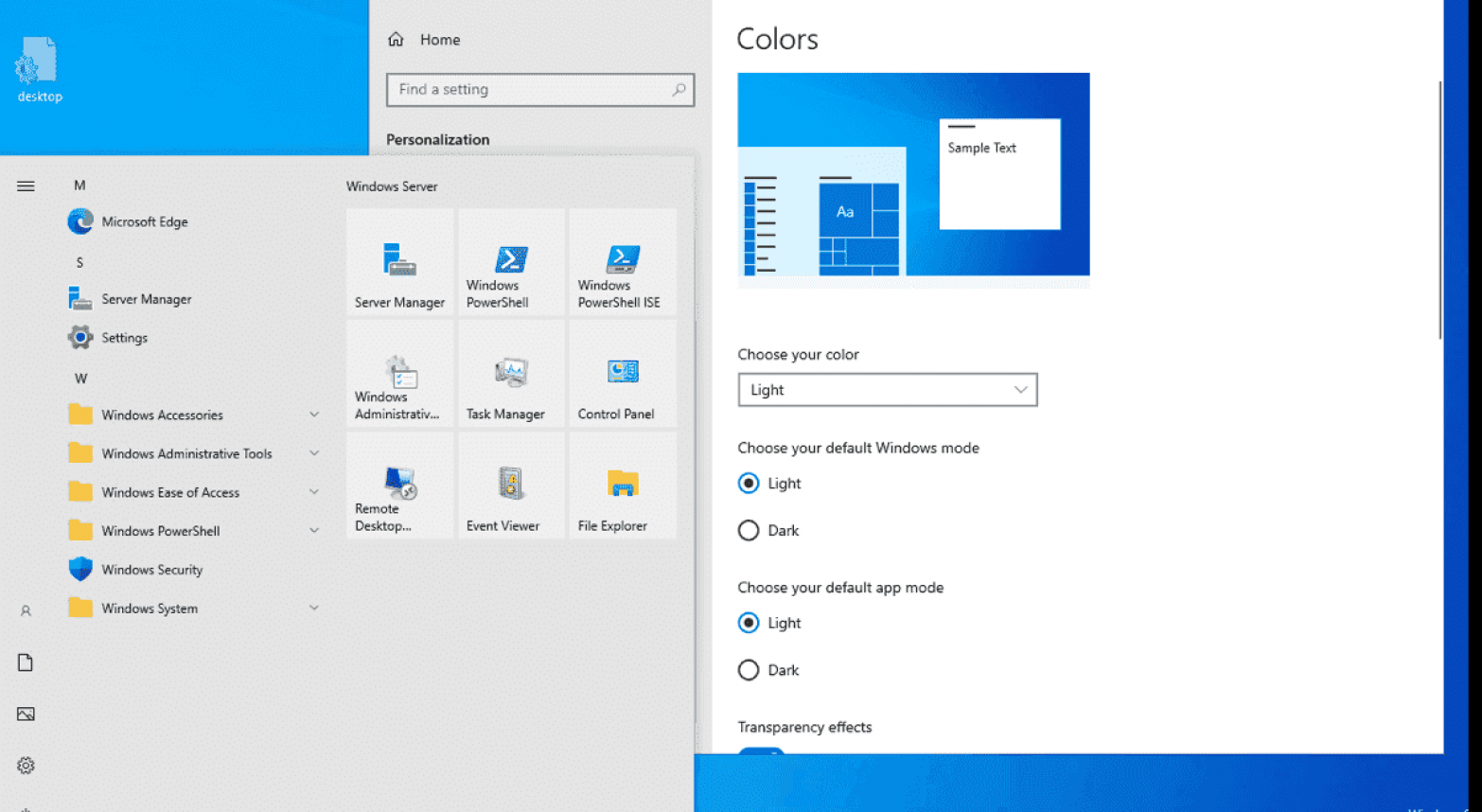
Task: Click the Colors page title
Action: [777, 39]
